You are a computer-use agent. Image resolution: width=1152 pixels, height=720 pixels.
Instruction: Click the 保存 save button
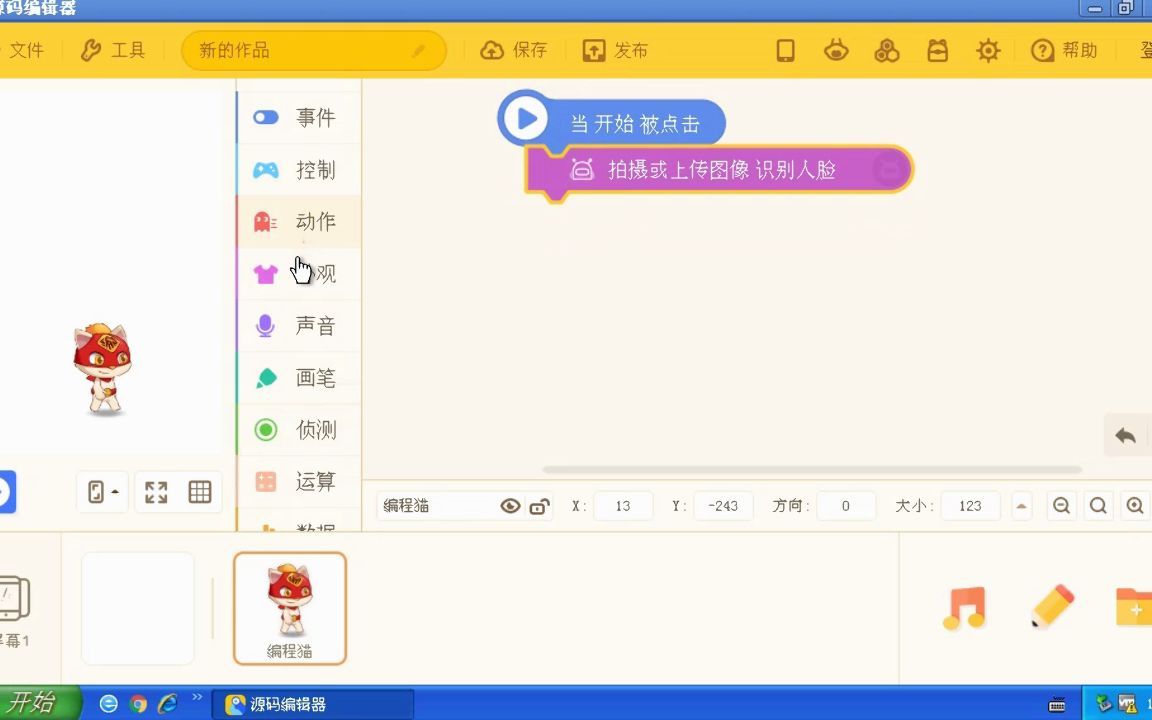[514, 49]
